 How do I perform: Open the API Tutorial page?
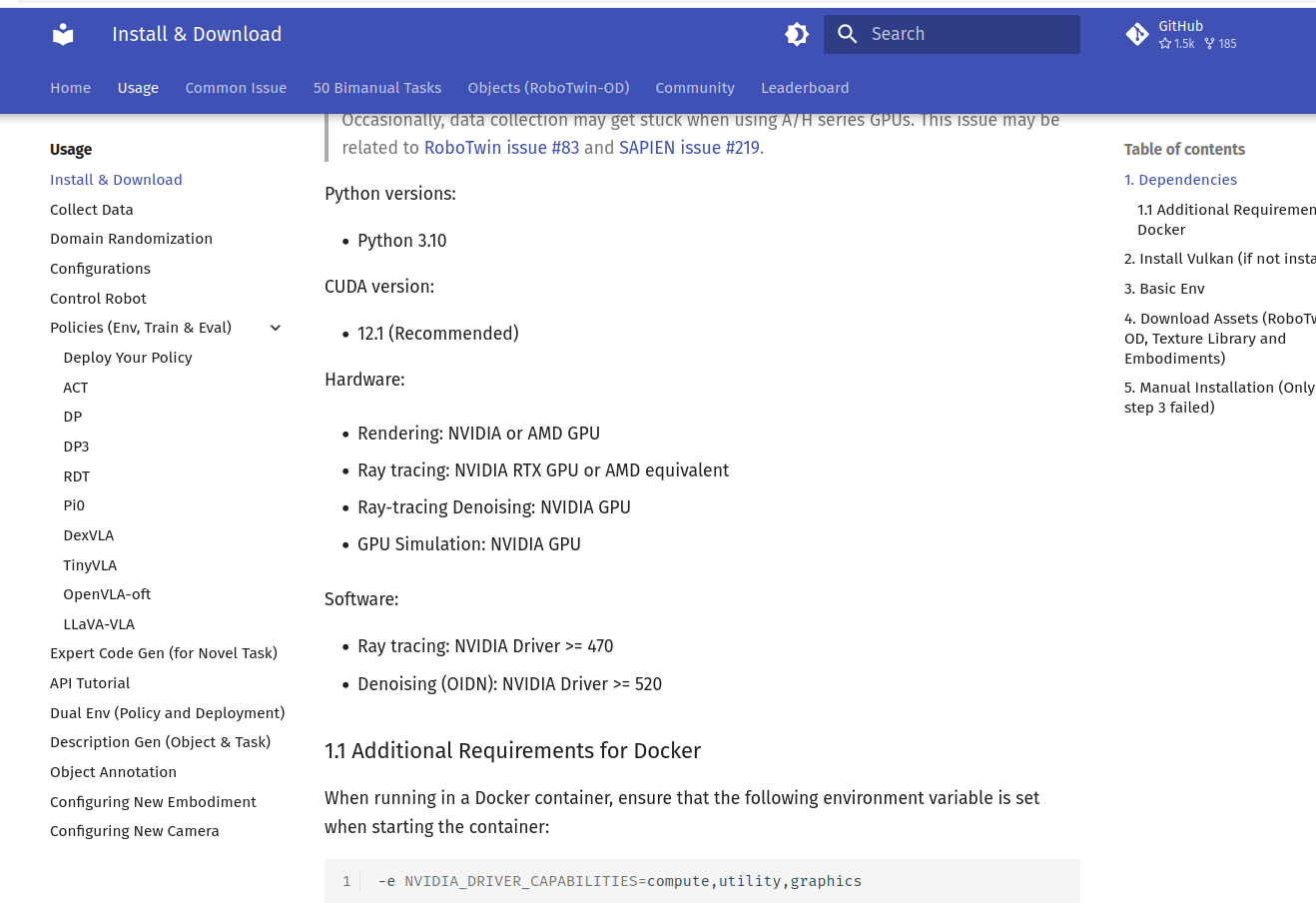point(90,683)
